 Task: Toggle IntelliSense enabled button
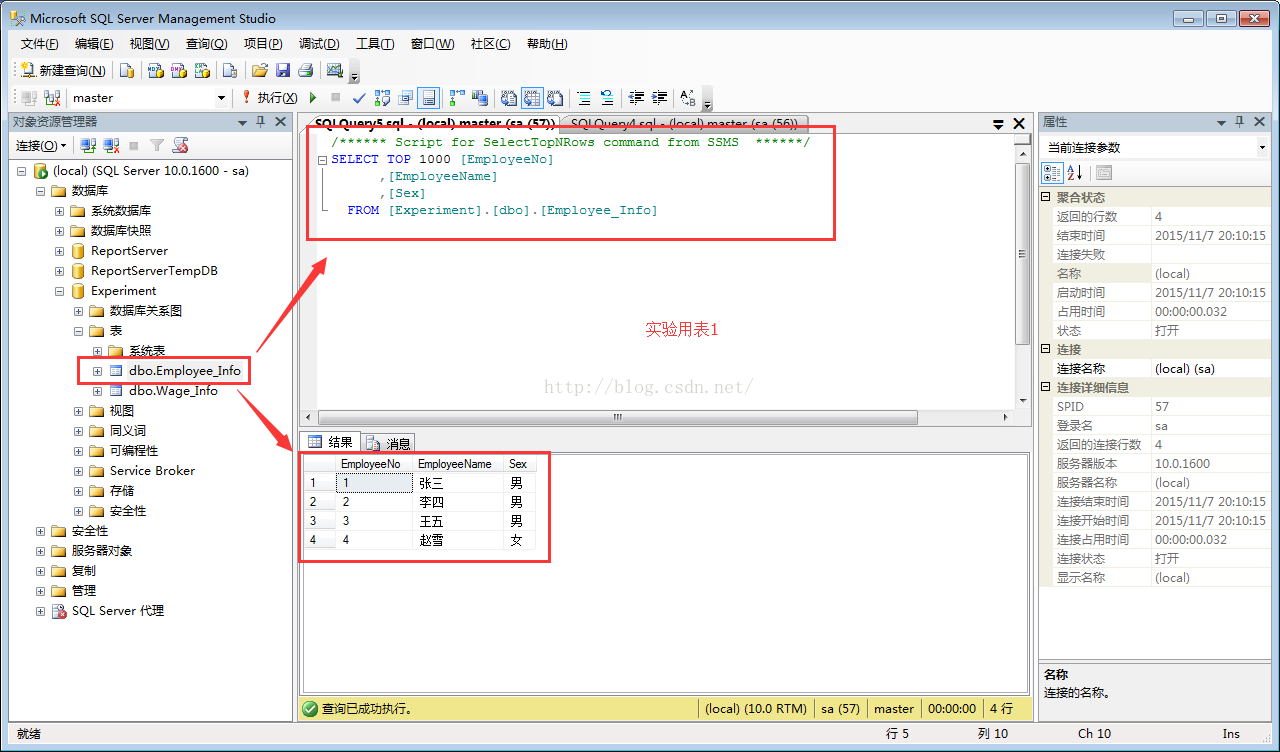pyautogui.click(x=428, y=98)
